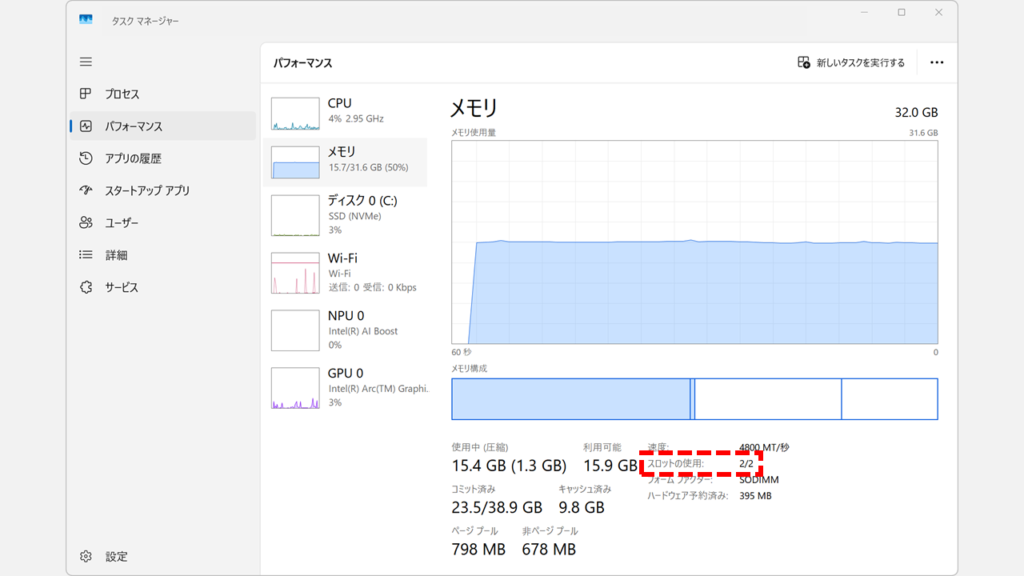The height and width of the screenshot is (576, 1024).
Task: Toggle the hamburger navigation menu
Action: coord(86,62)
